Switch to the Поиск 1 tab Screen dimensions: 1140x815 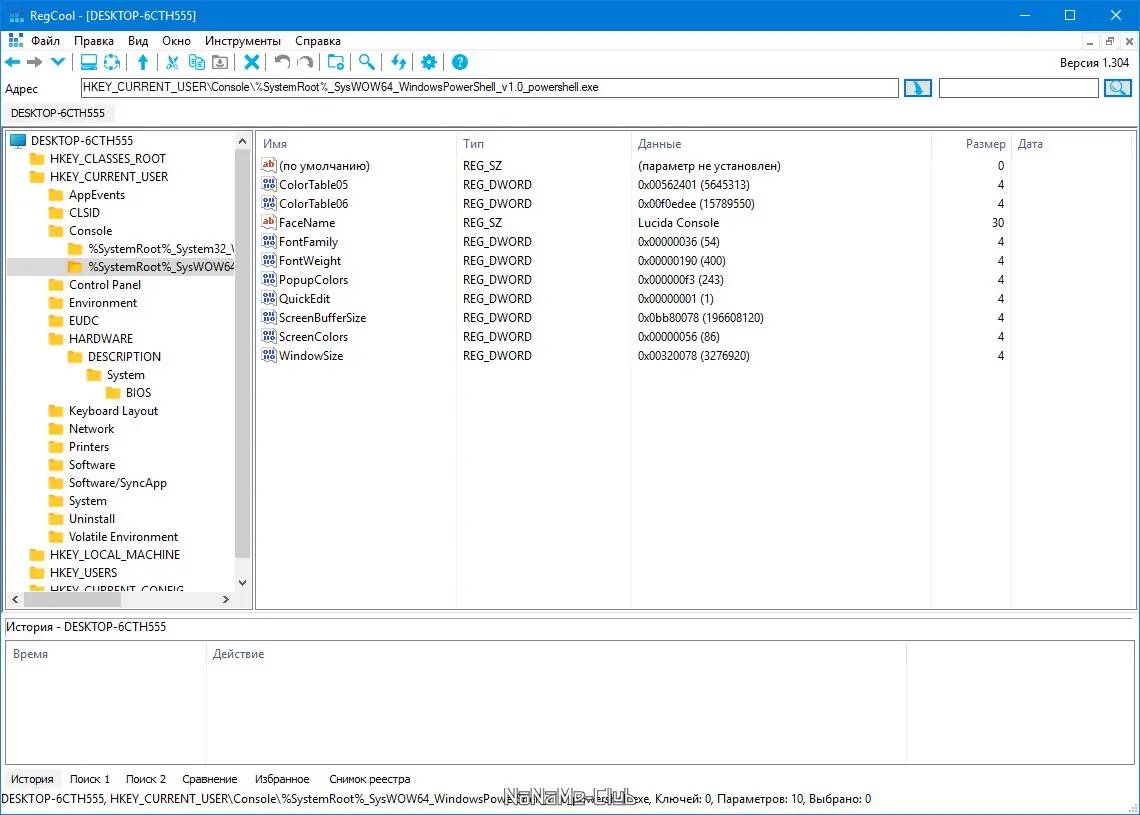point(89,779)
